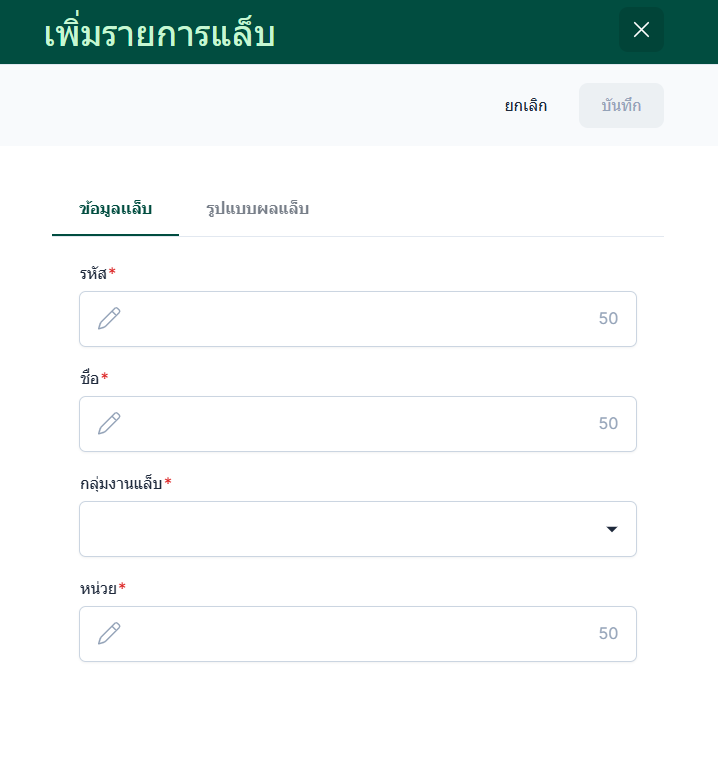The width and height of the screenshot is (718, 765).
Task: Expand the กลุ่มงานแล็บ dropdown arrow
Action: (612, 529)
